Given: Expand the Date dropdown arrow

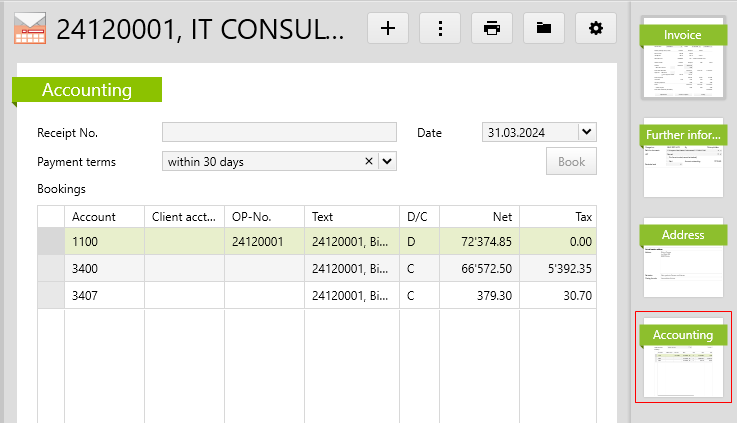Looking at the screenshot, I should point(587,132).
